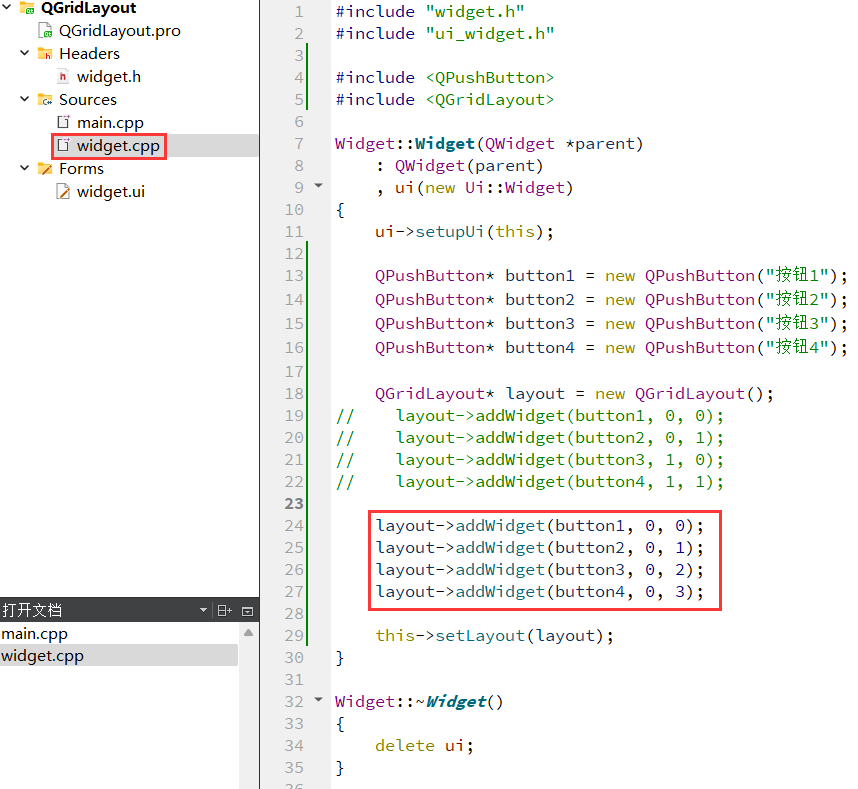
Task: Open main.cpp in the Sources tree
Action: click(x=110, y=123)
